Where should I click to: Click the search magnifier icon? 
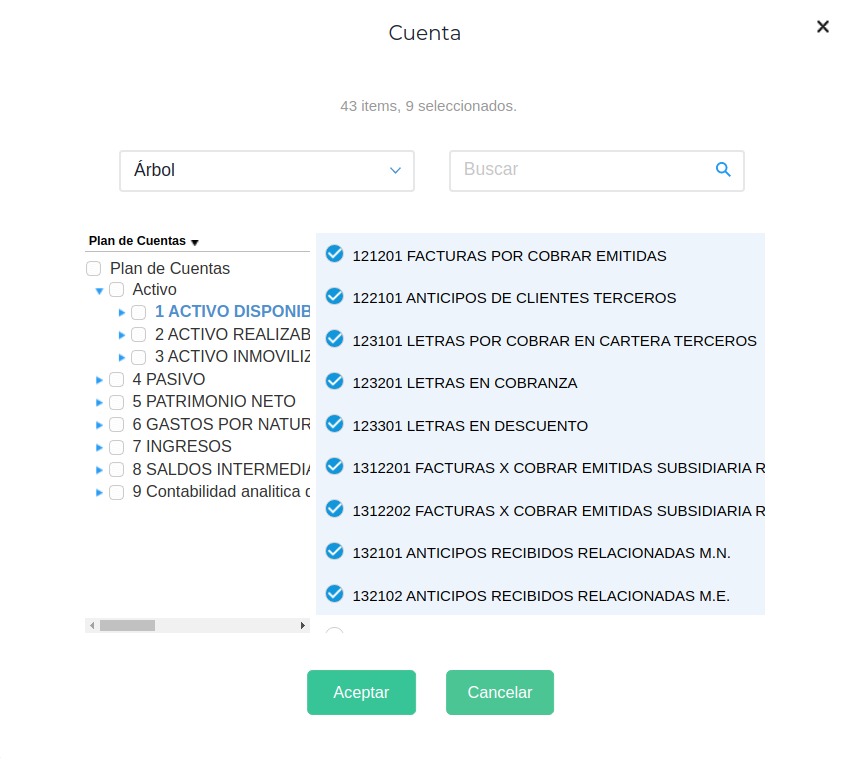coord(723,170)
